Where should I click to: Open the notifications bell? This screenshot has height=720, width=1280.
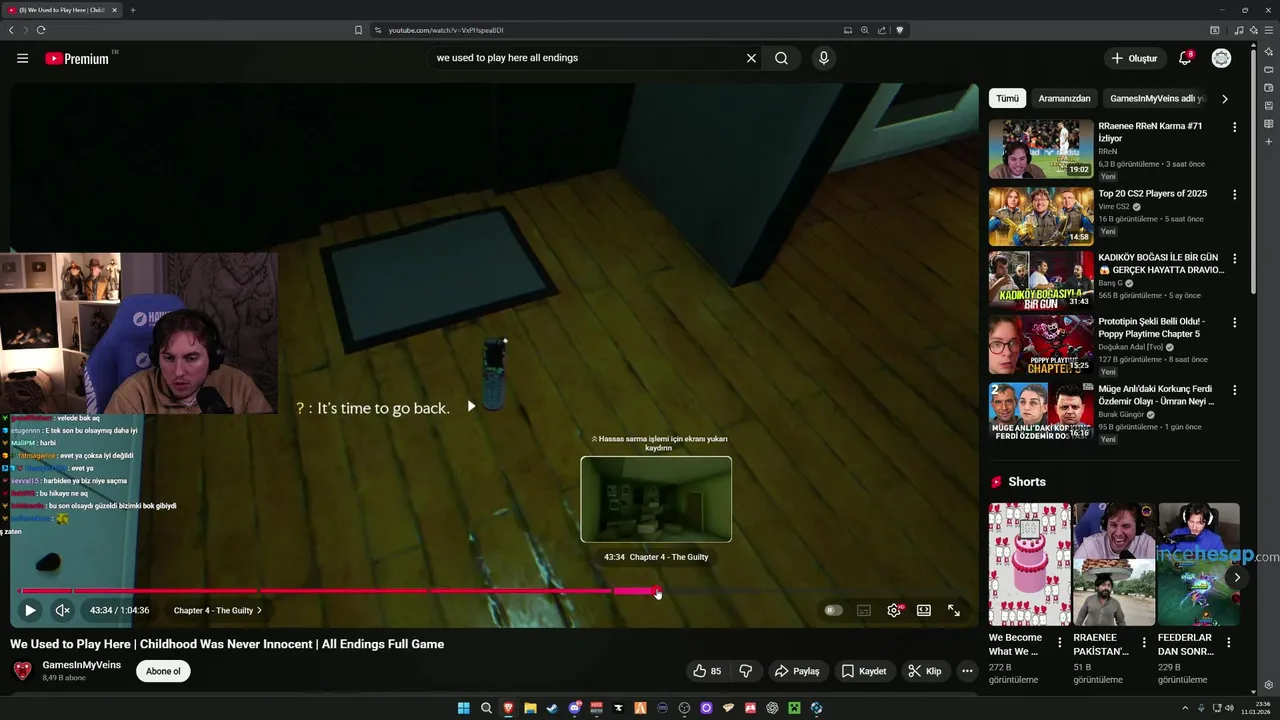point(1185,58)
